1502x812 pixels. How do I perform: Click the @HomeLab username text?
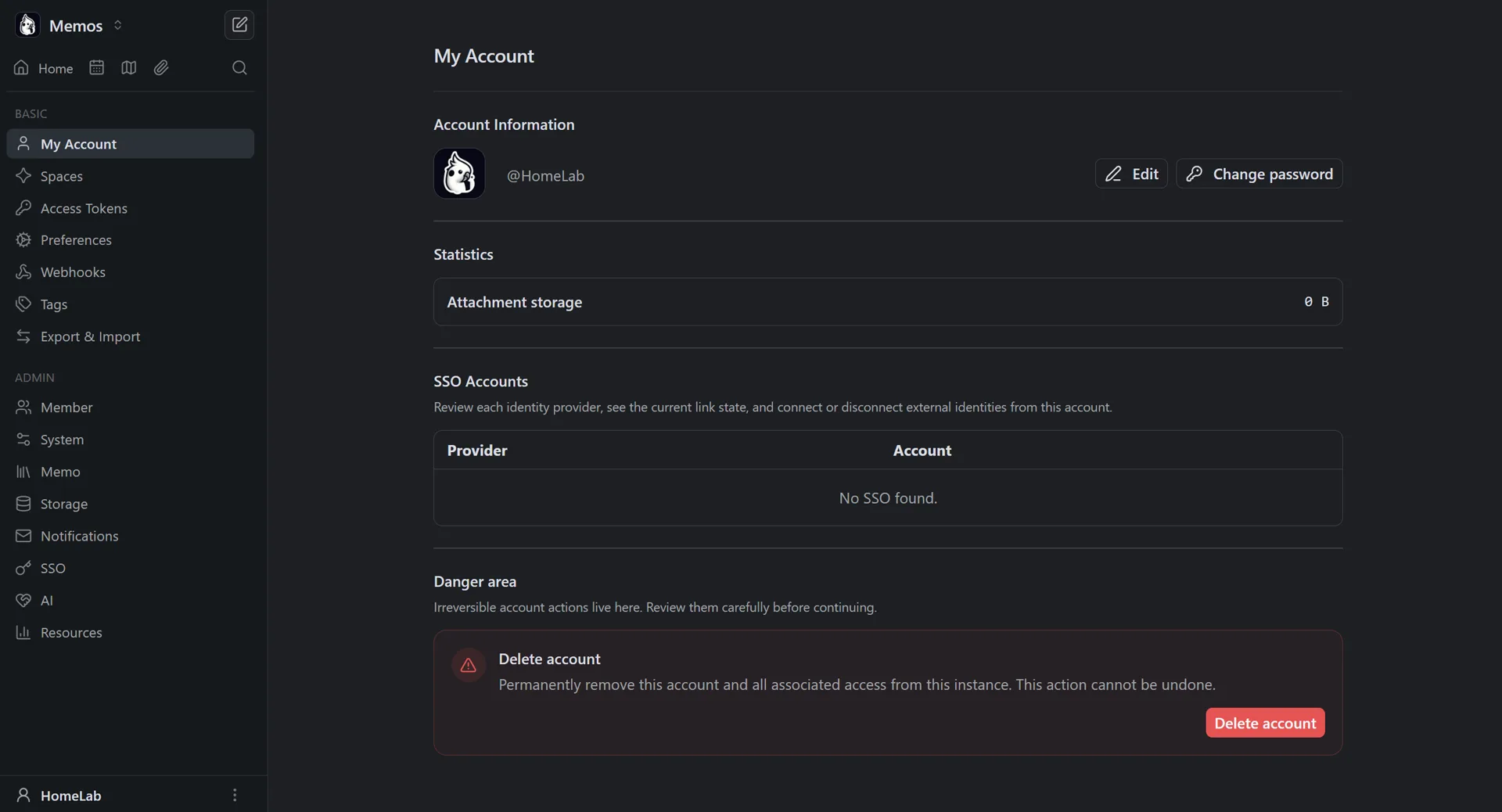[545, 176]
